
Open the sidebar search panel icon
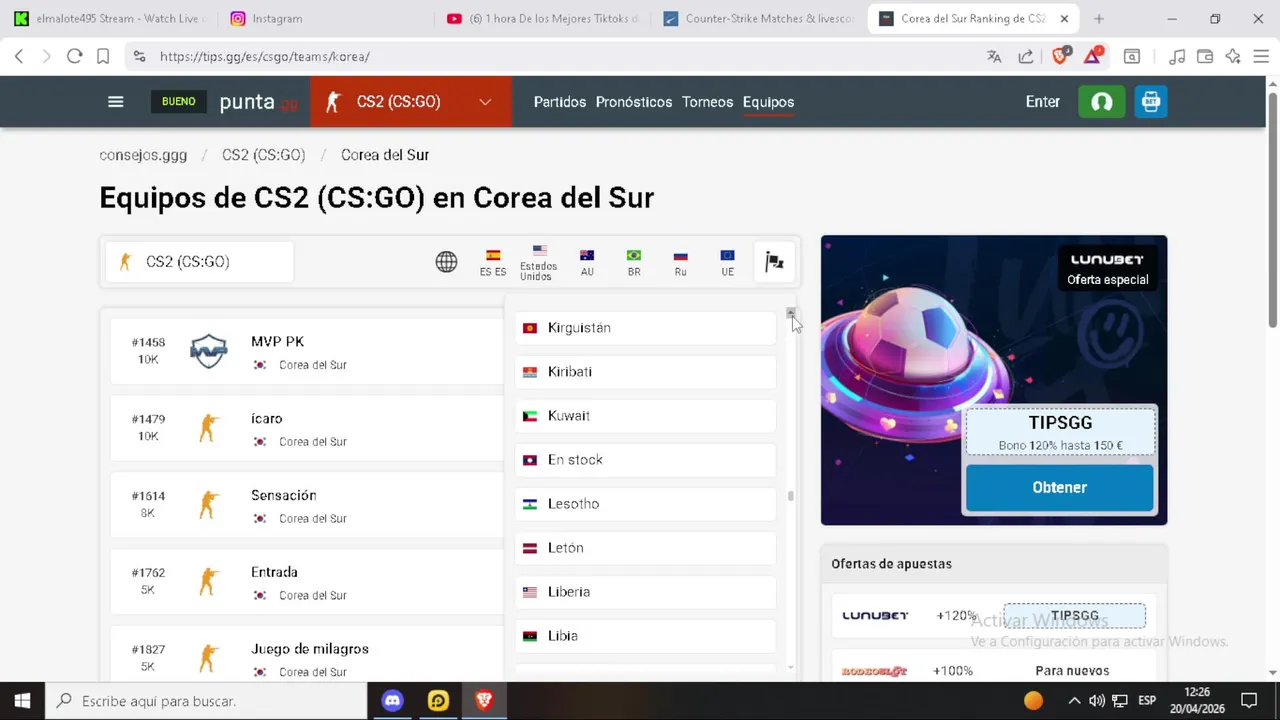pyautogui.click(x=1132, y=57)
